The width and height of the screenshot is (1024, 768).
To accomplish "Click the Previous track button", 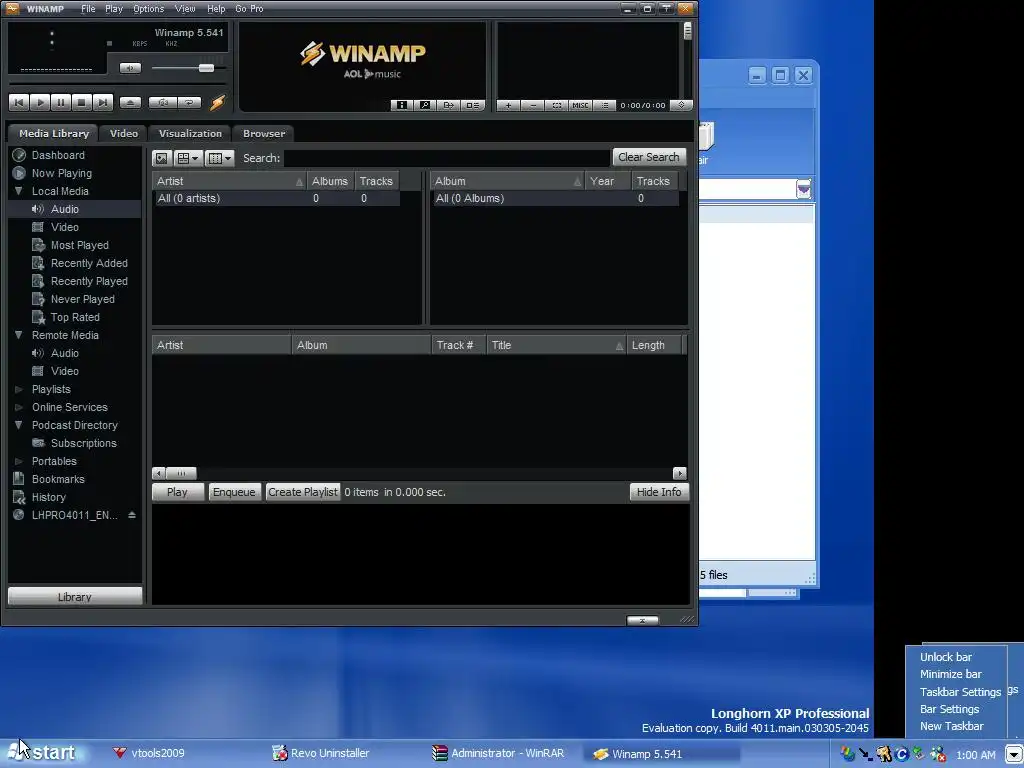I will (19, 103).
